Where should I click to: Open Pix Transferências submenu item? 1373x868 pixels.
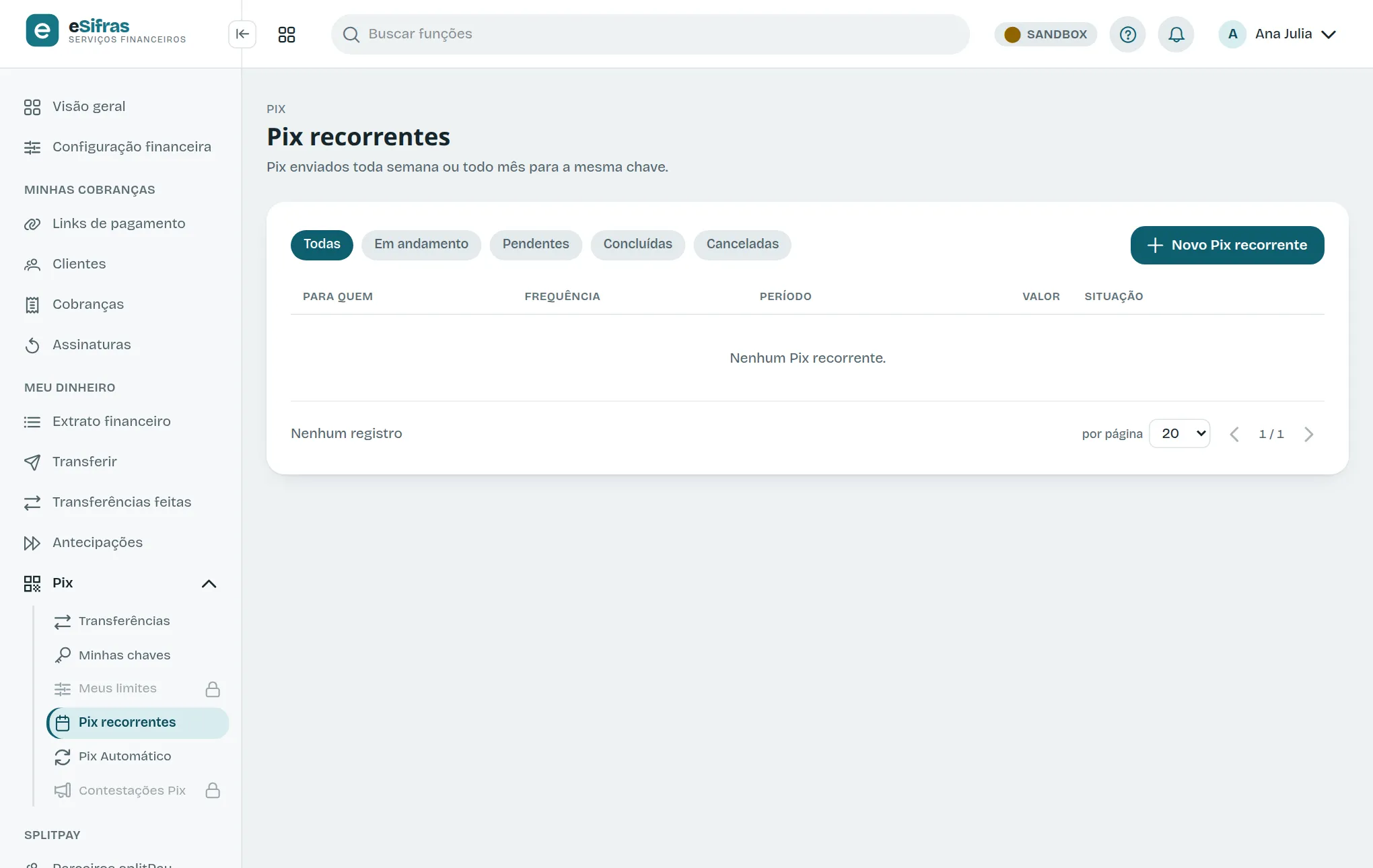click(x=138, y=621)
